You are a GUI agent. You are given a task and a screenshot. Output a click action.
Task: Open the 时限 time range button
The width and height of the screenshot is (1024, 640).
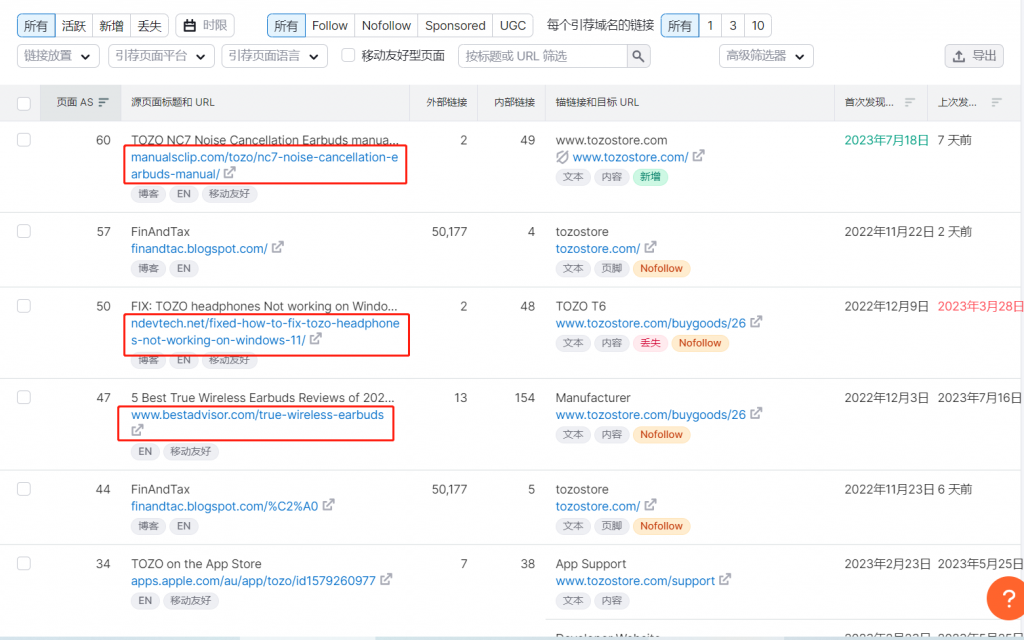[x=205, y=25]
